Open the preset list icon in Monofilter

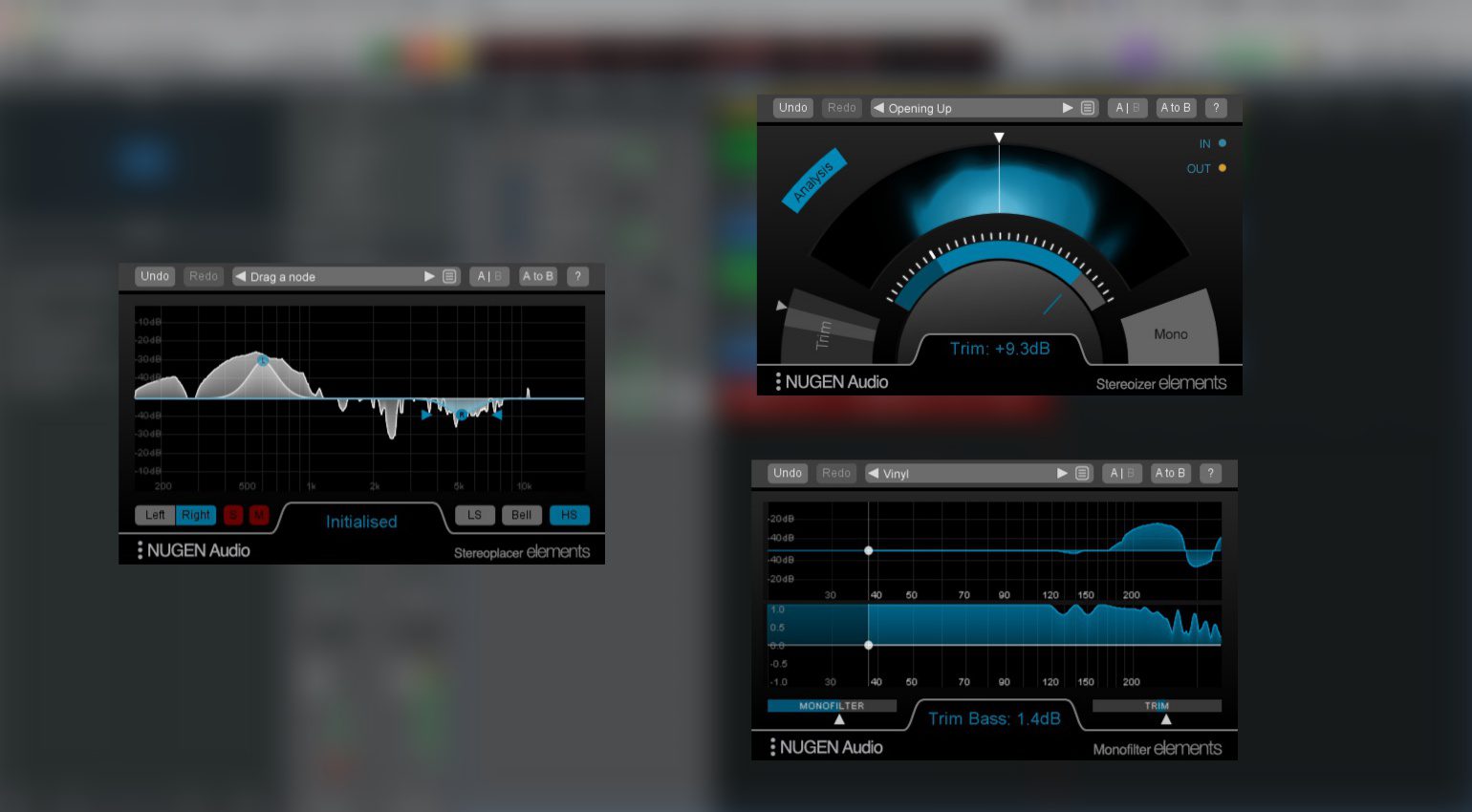1082,473
